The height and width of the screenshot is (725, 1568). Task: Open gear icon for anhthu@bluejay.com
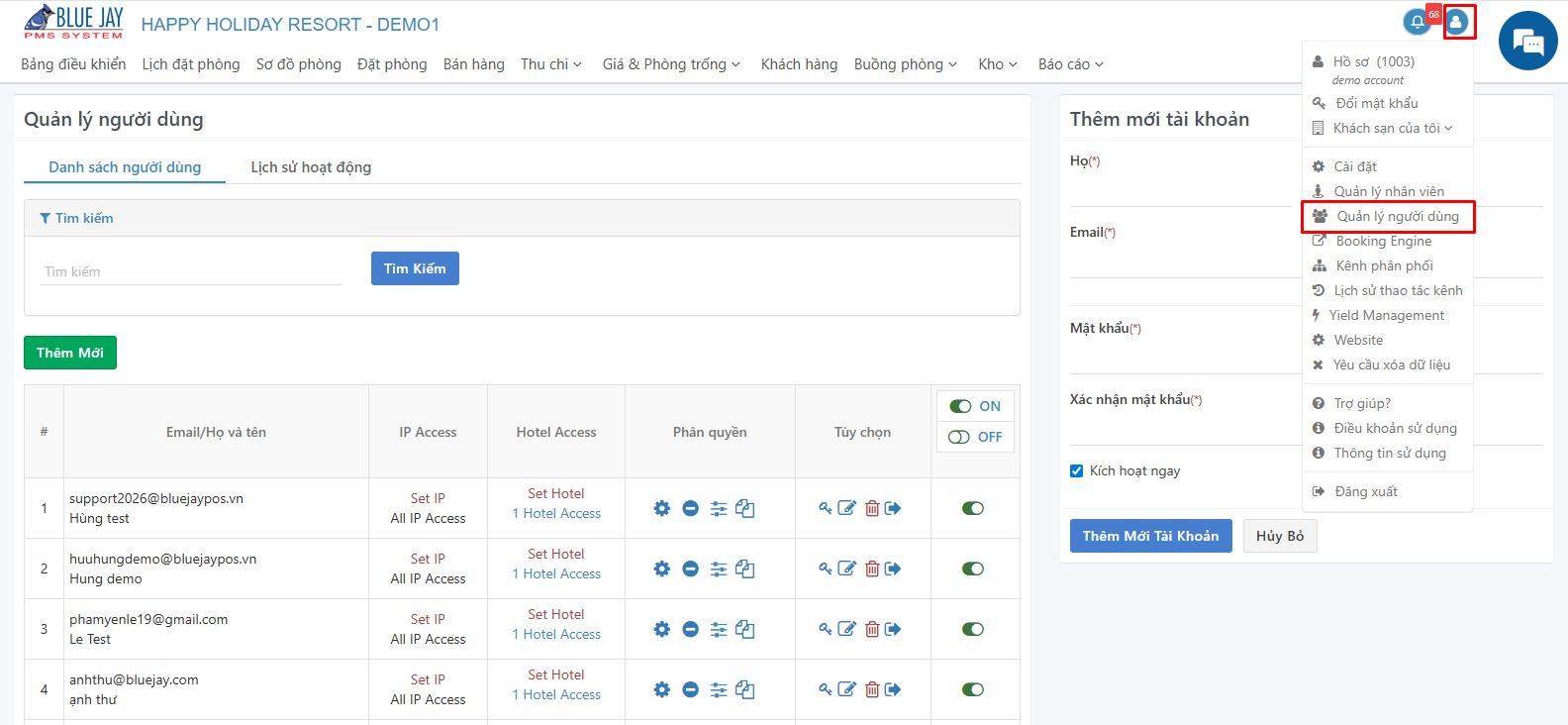pos(662,689)
